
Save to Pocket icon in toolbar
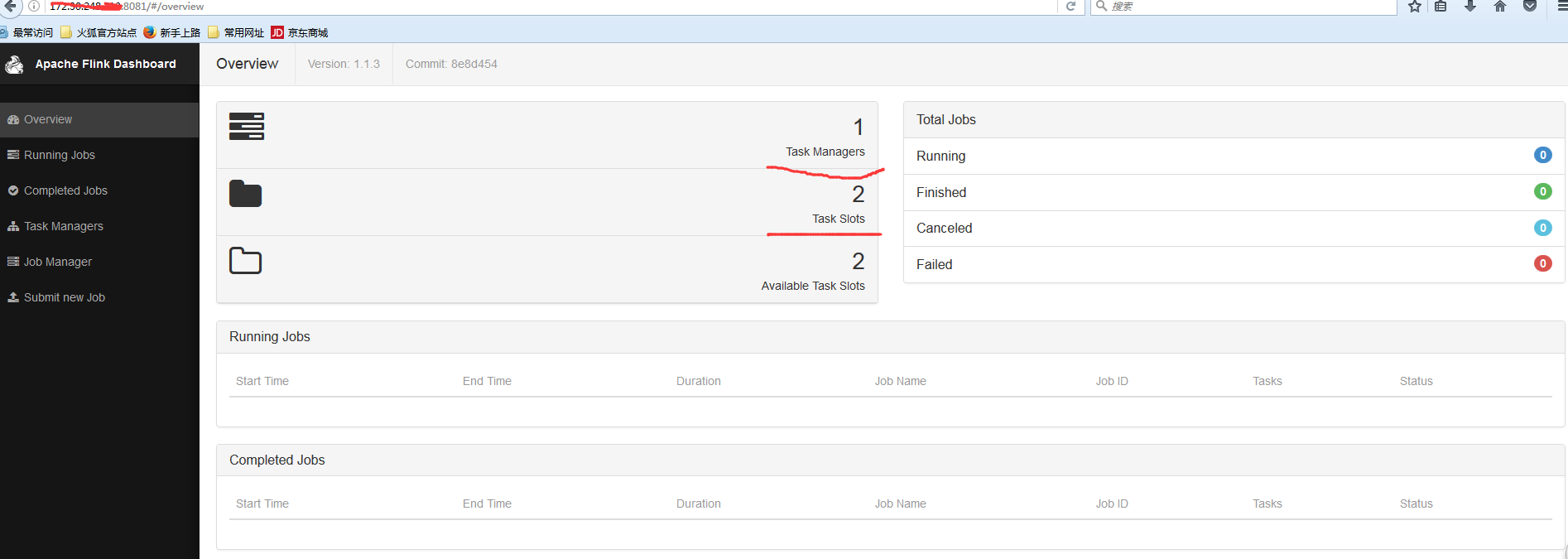pyautogui.click(x=1530, y=6)
